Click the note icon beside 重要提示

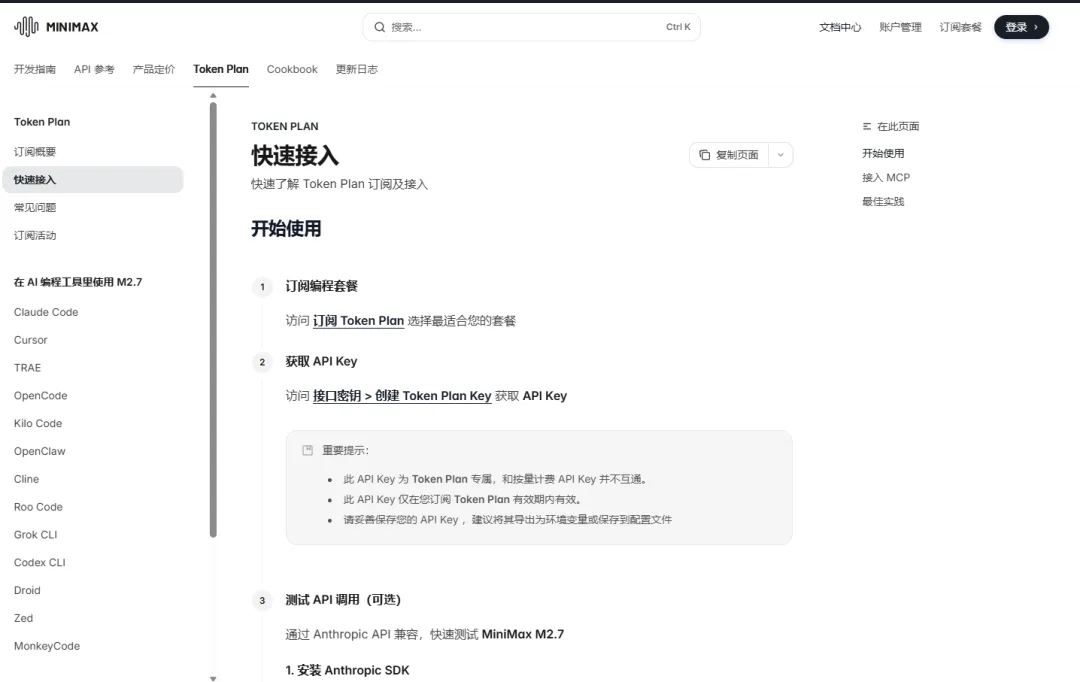point(307,450)
